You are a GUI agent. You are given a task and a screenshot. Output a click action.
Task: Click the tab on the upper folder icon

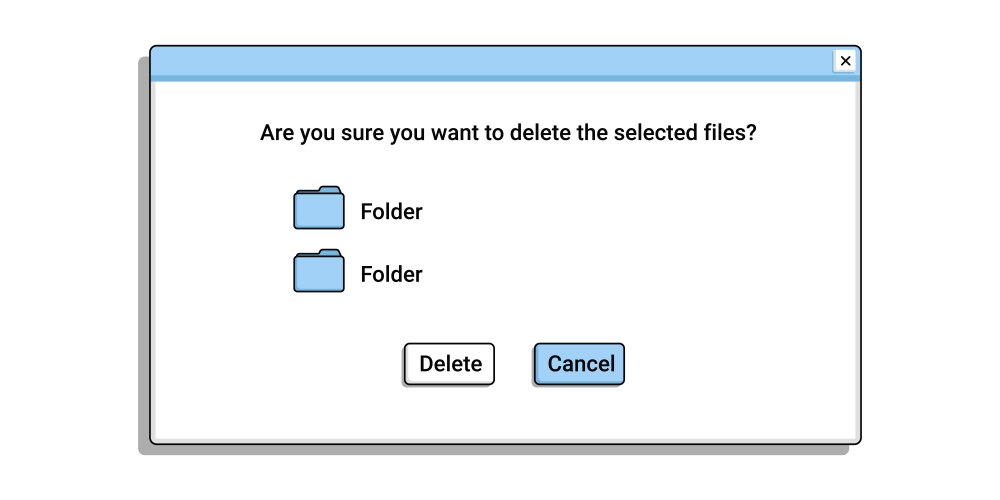(x=329, y=190)
